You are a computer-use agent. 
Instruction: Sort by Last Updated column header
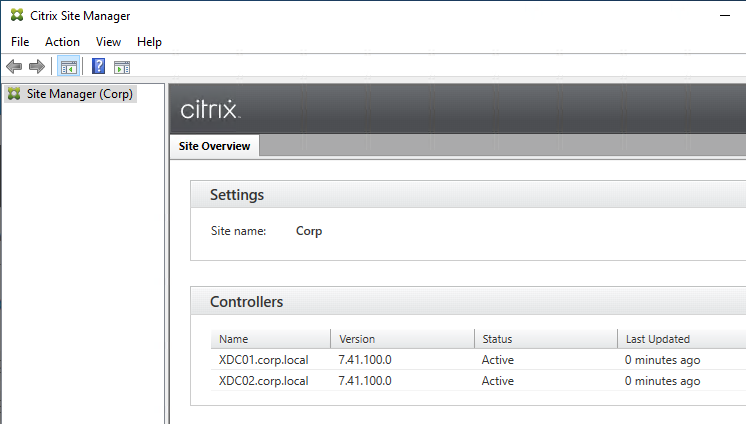coord(682,339)
